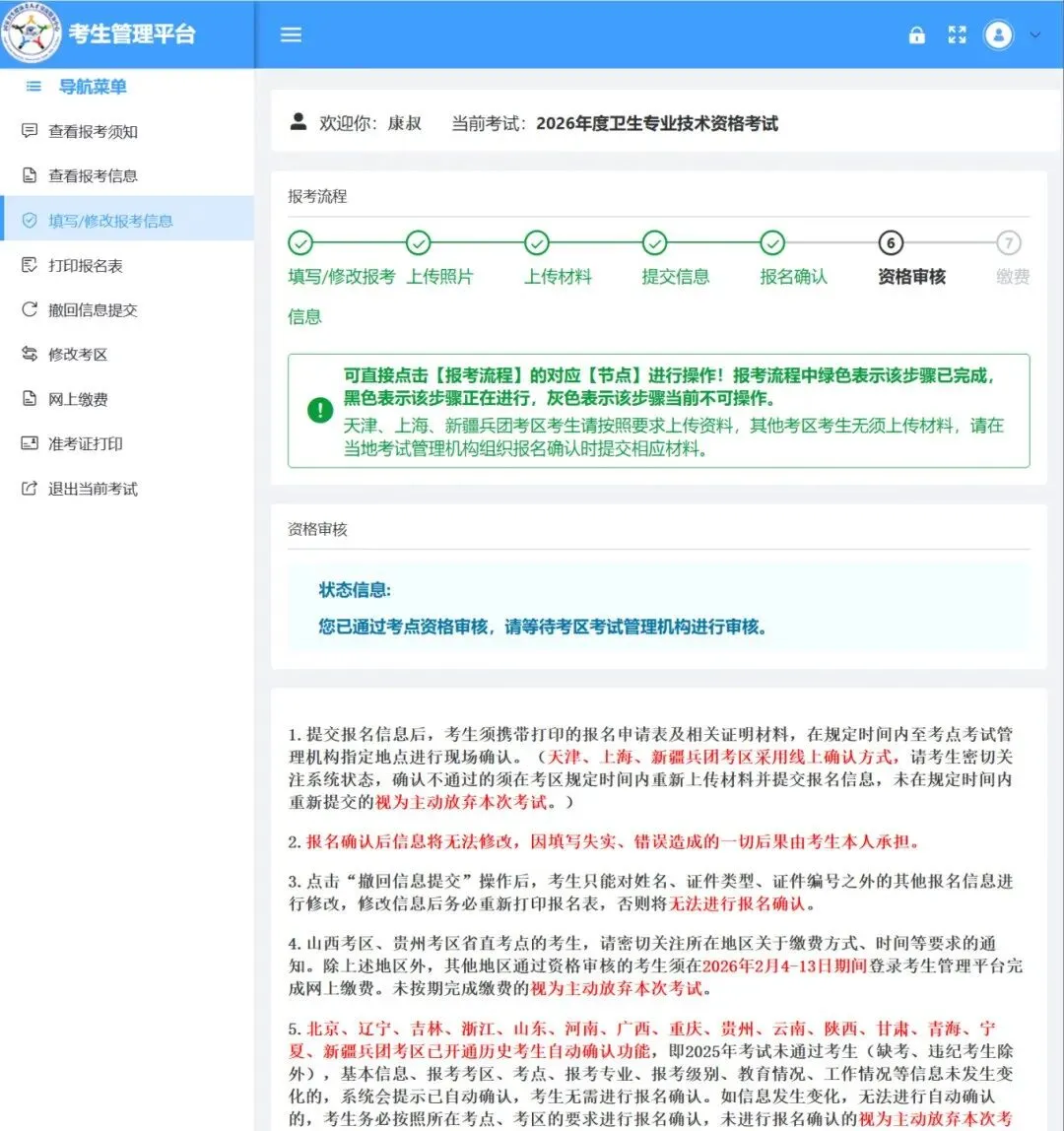The height and width of the screenshot is (1131, 1064).
Task: Click the completed checkmark node above 填写/修改报考信息
Action: [300, 243]
